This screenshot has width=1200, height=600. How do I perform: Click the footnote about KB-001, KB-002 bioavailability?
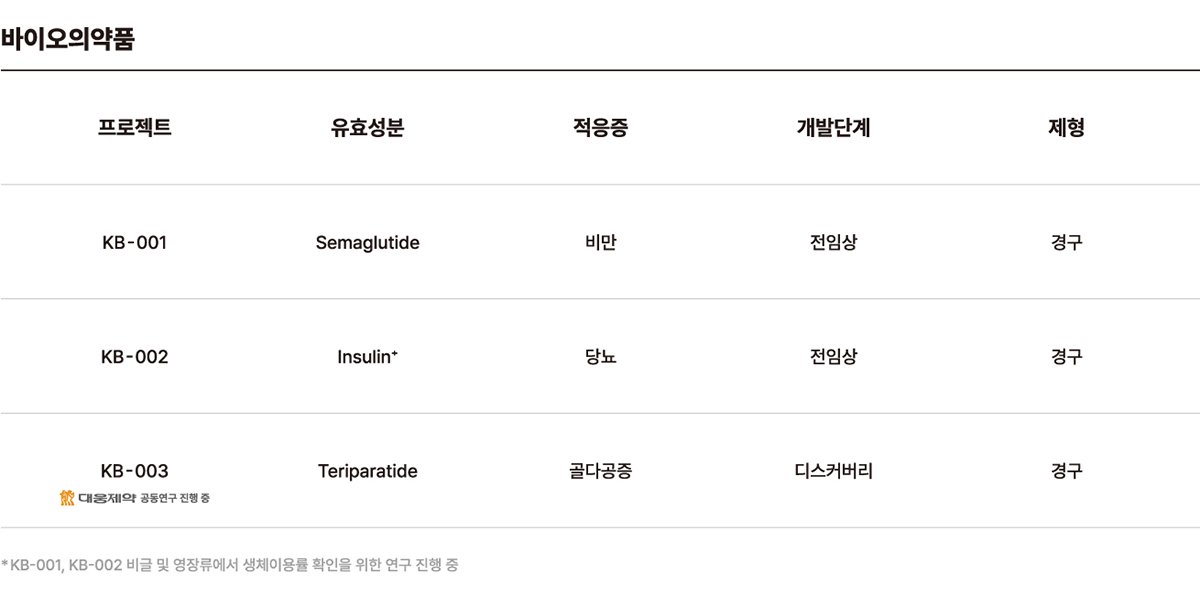pyautogui.click(x=230, y=565)
